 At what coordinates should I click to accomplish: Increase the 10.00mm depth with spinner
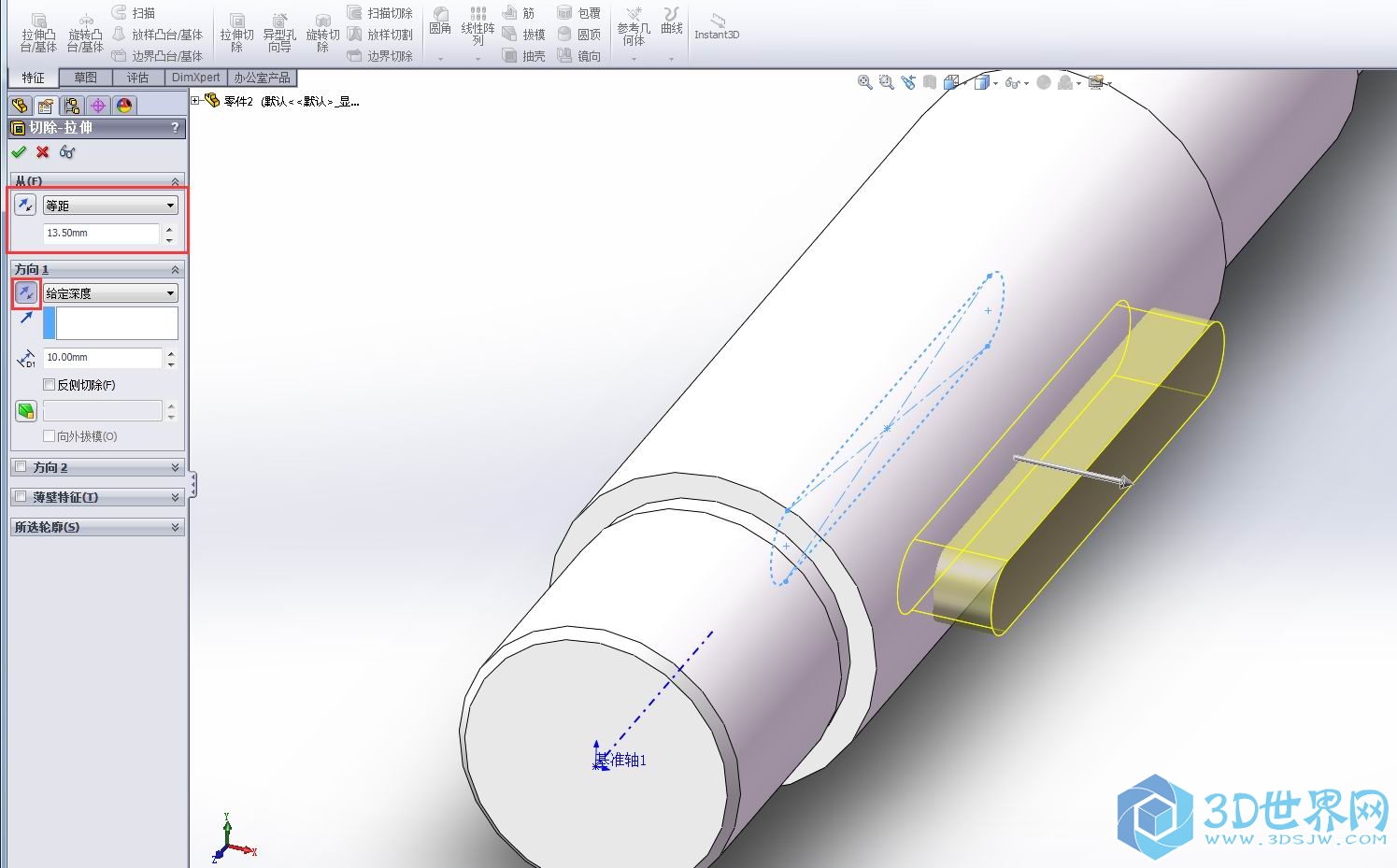point(171,352)
